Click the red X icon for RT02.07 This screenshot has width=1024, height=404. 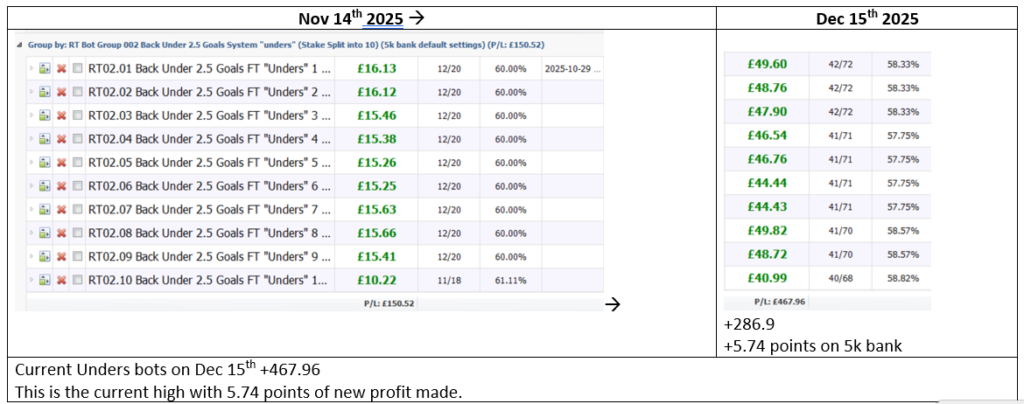coord(61,210)
